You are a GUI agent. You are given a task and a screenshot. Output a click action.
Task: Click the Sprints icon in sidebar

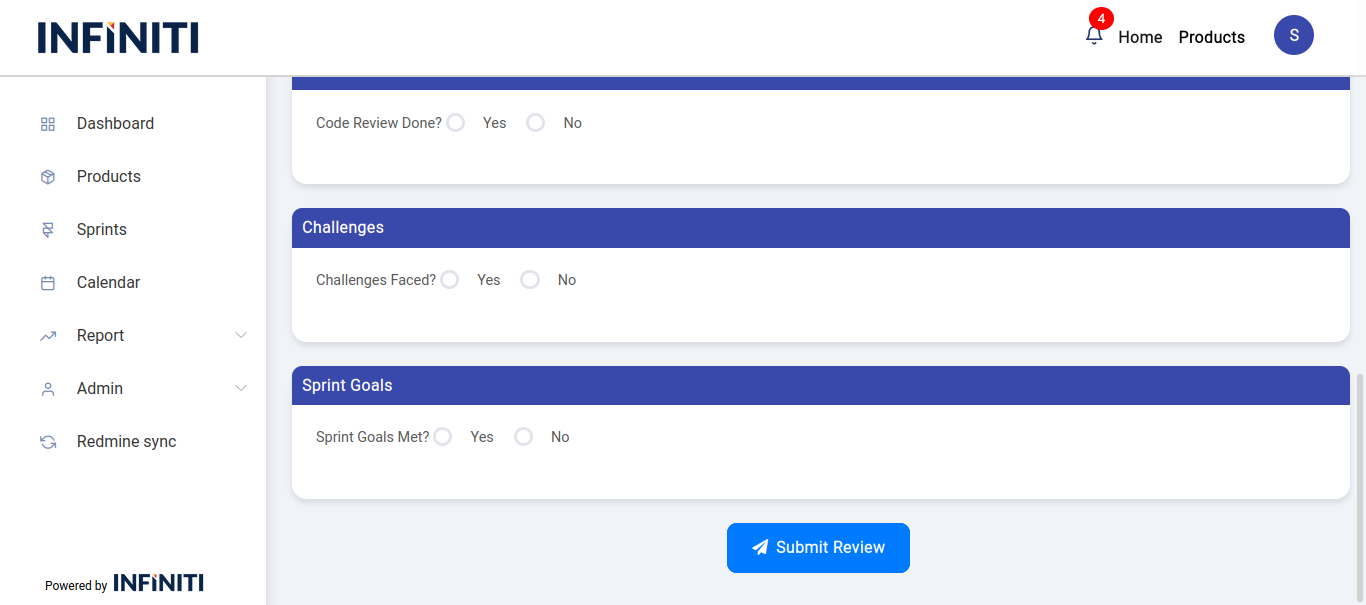[47, 230]
